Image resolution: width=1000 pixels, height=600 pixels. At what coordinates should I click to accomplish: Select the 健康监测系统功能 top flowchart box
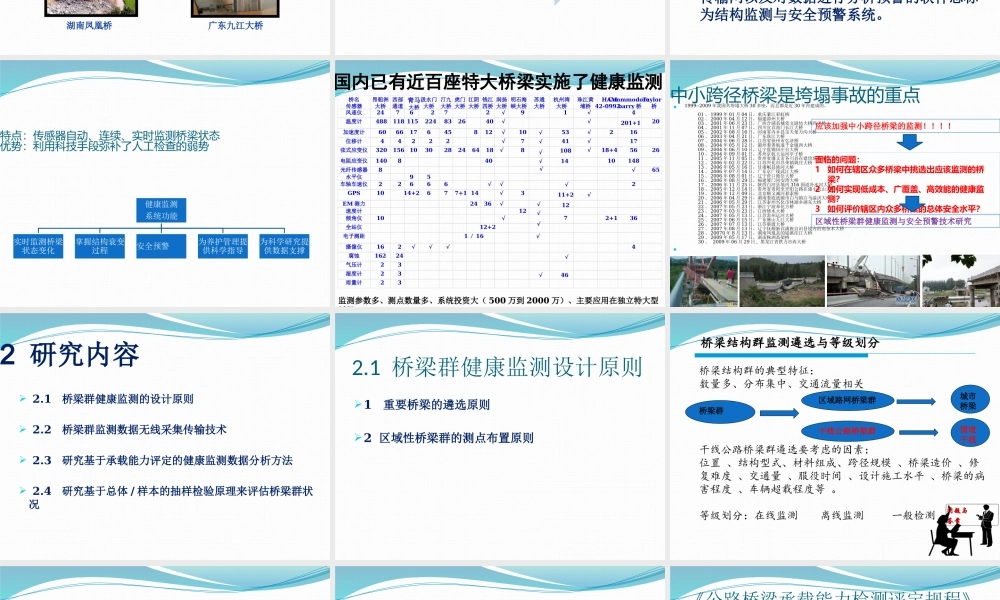pyautogui.click(x=162, y=210)
